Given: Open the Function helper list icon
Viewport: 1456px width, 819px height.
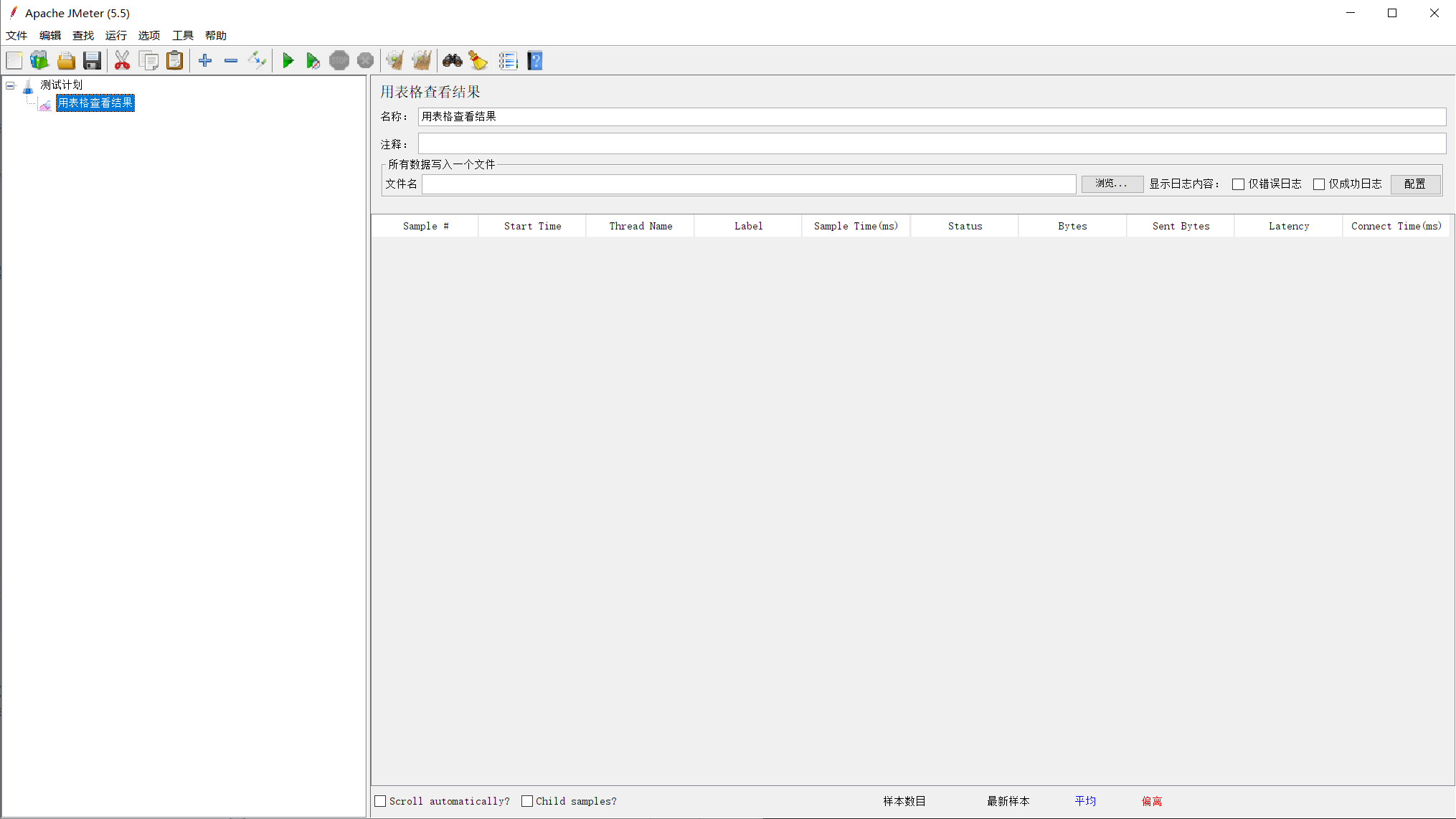Looking at the screenshot, I should pyautogui.click(x=509, y=61).
